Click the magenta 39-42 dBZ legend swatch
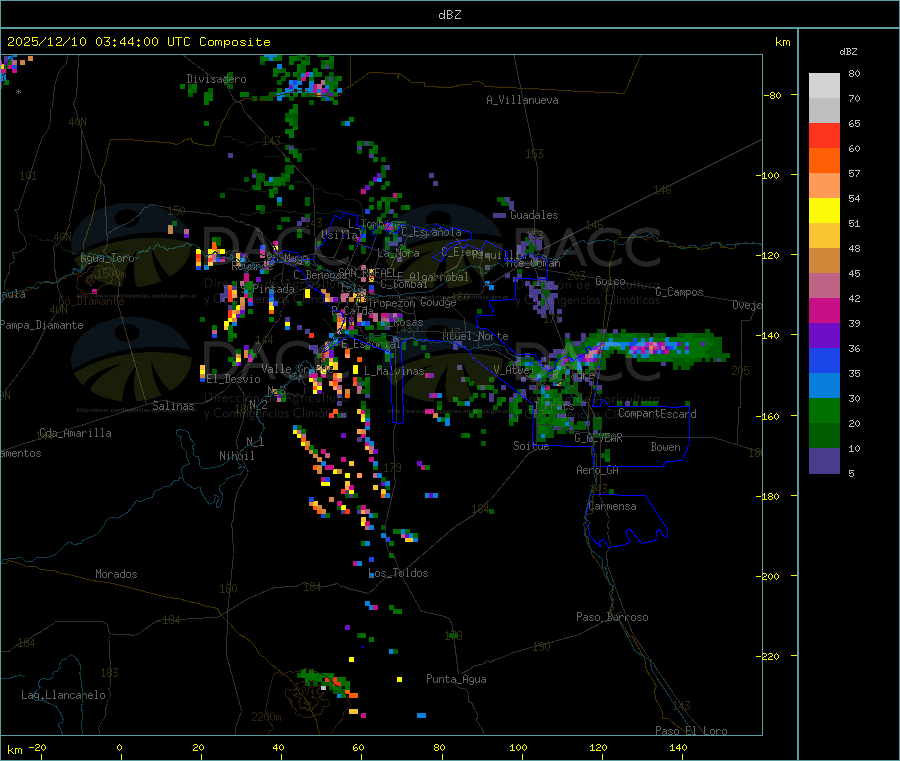Image resolution: width=900 pixels, height=761 pixels. [824, 310]
